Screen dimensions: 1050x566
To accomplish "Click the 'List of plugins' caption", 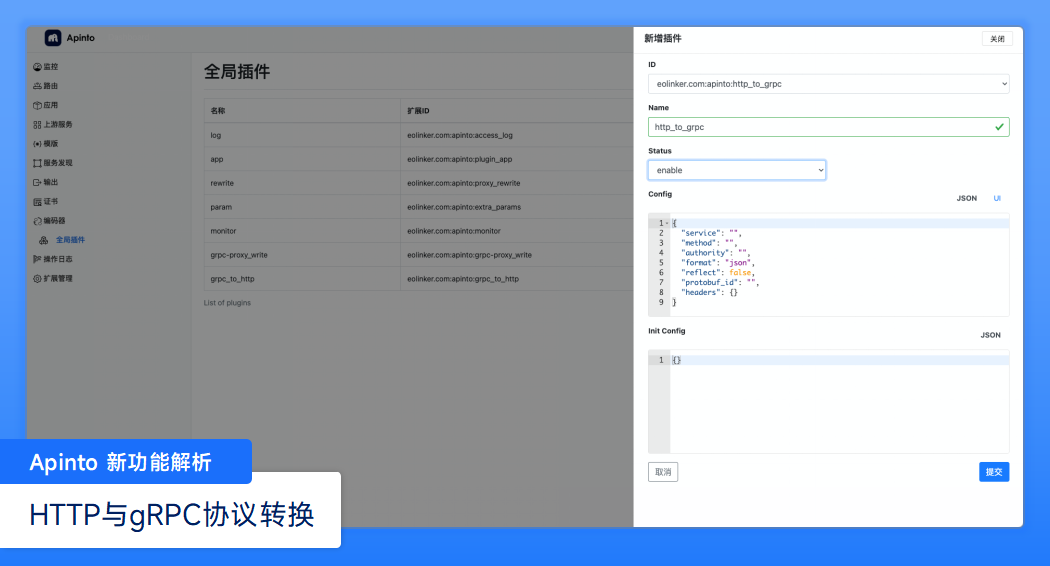I will 227,303.
